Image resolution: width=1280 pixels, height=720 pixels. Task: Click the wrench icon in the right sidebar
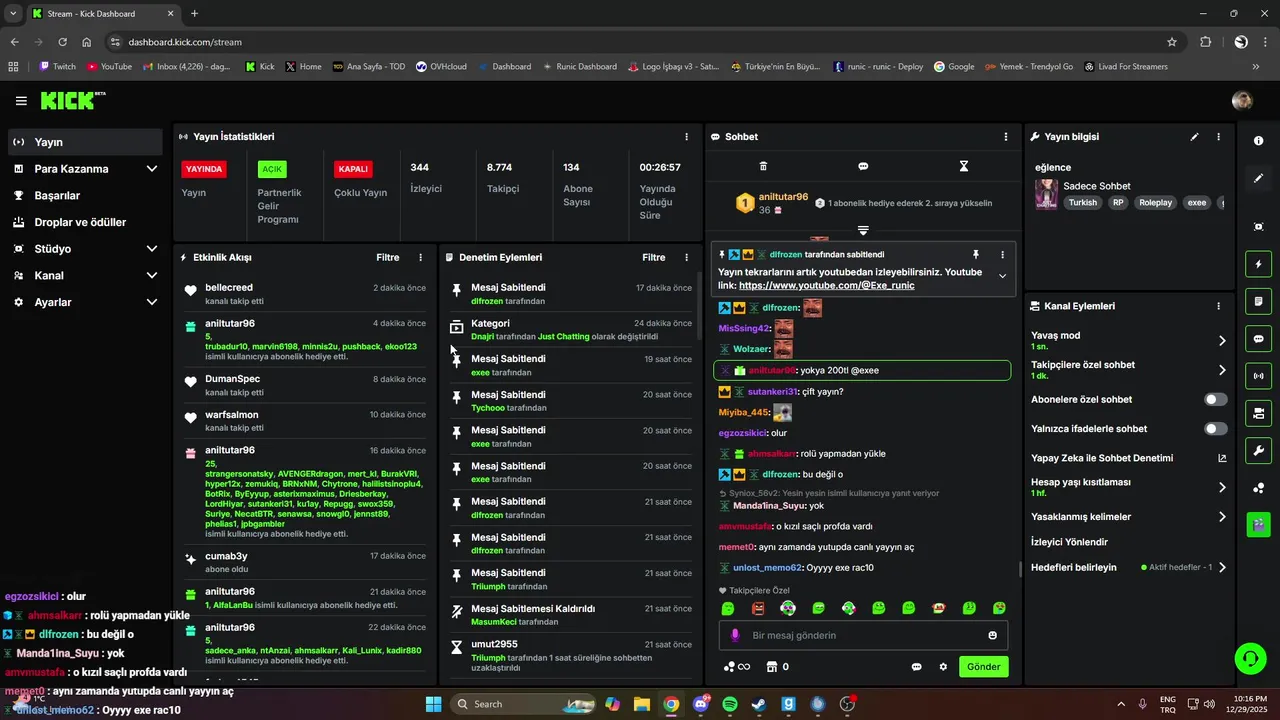tap(1258, 450)
